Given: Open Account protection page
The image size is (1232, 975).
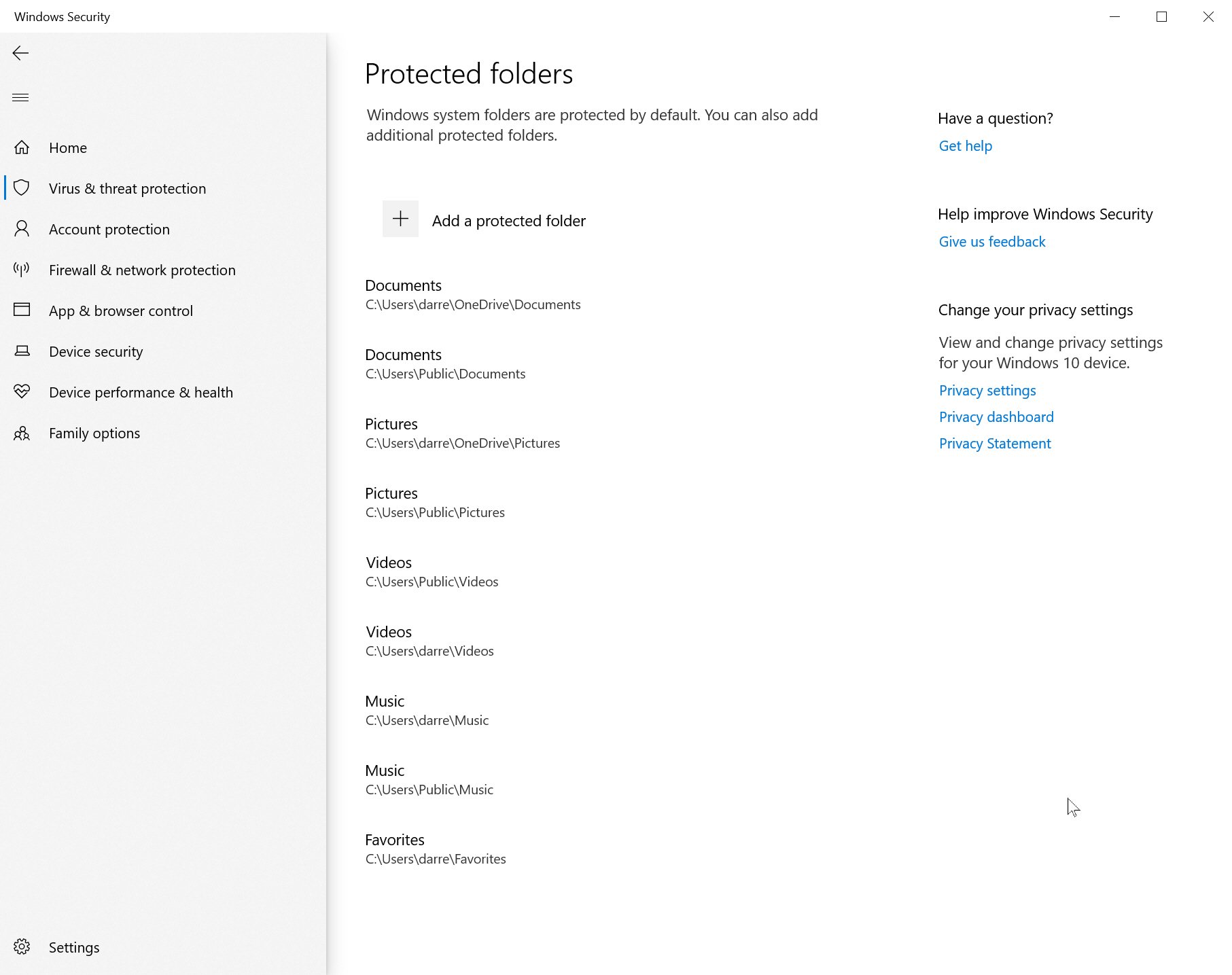Looking at the screenshot, I should point(109,230).
